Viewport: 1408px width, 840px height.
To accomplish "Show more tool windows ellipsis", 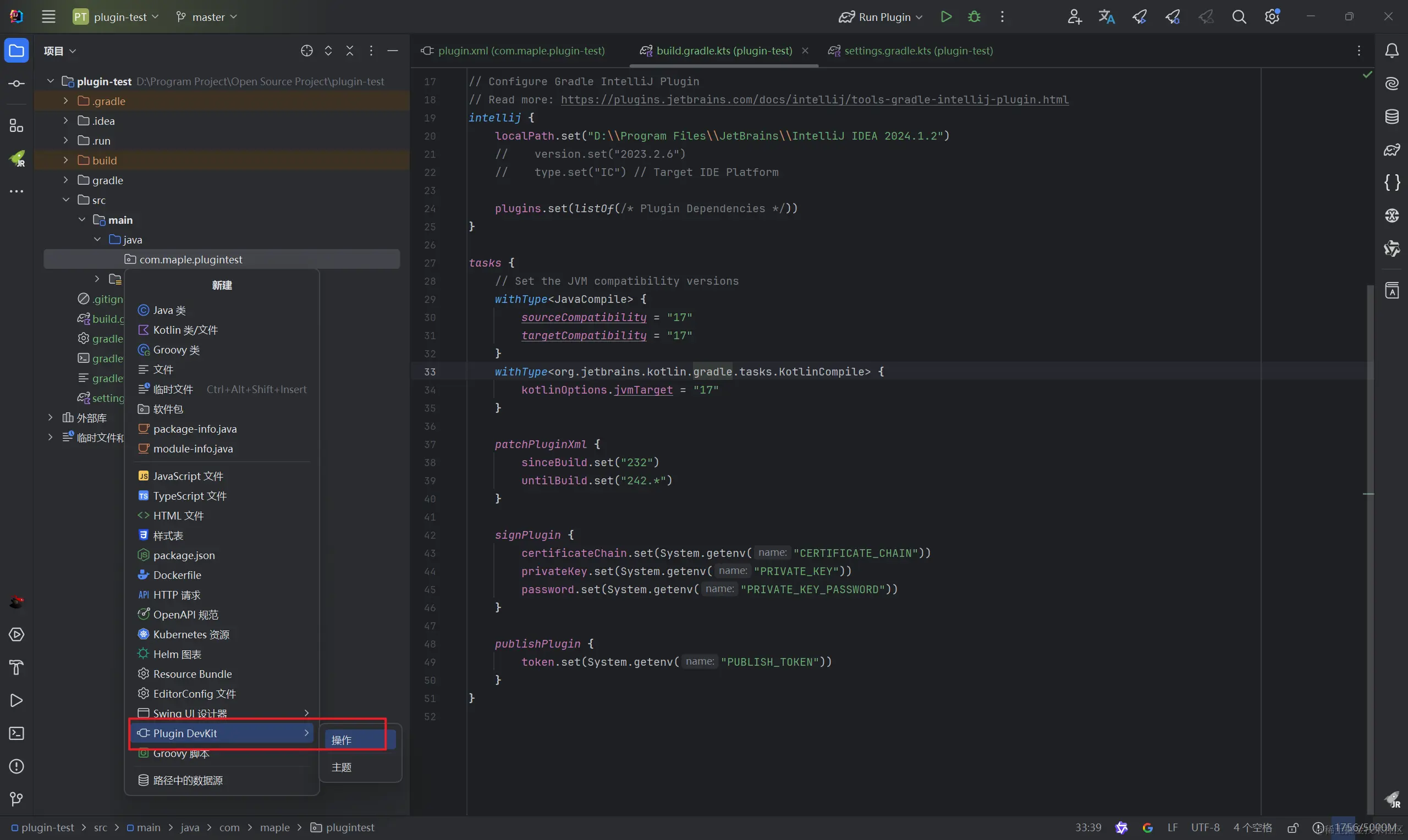I will point(16,191).
